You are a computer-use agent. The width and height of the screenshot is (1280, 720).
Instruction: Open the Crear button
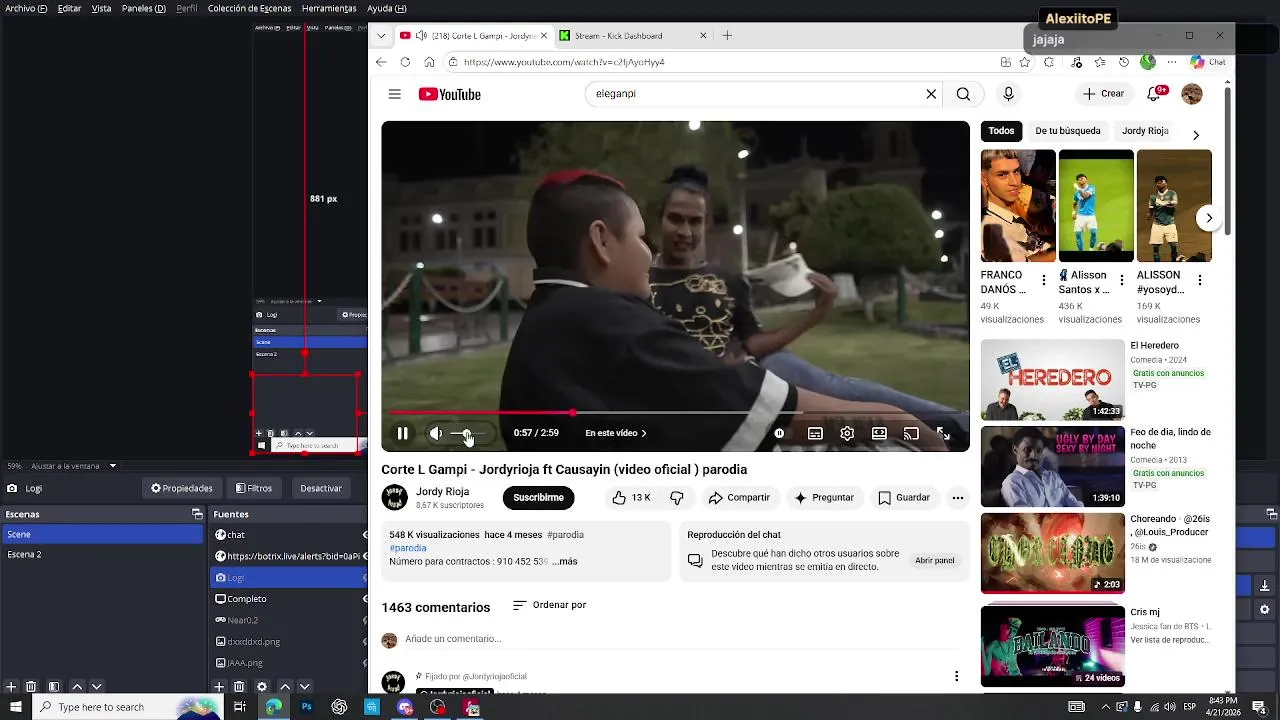[x=1103, y=94]
